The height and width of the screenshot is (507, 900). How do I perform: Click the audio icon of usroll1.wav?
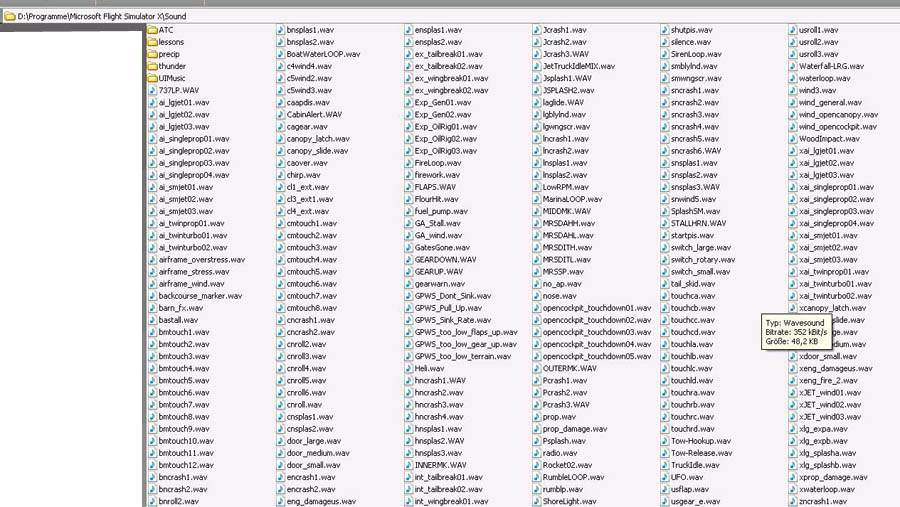coord(792,30)
